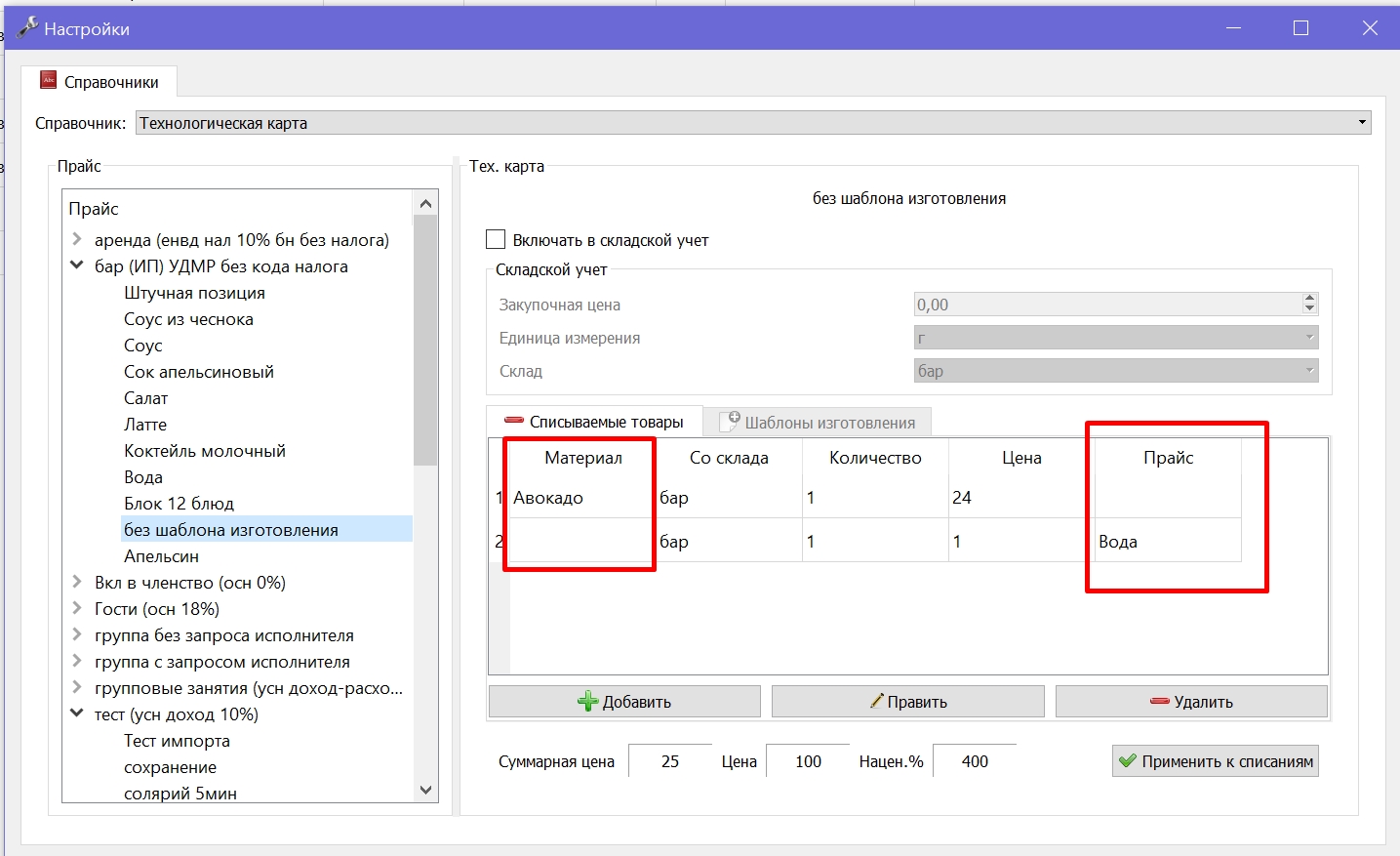Open the Справочник dropdown list
Image resolution: width=1400 pixels, height=856 pixels.
[1362, 123]
